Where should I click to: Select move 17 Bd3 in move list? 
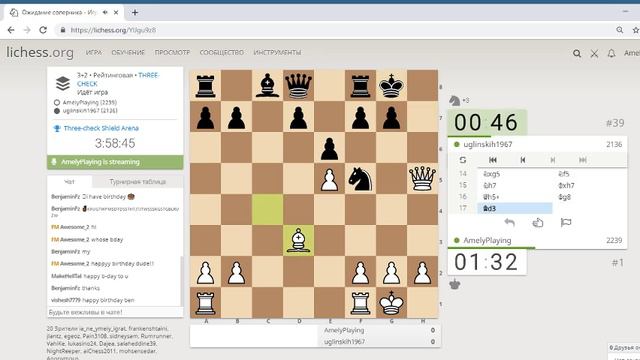pyautogui.click(x=515, y=209)
